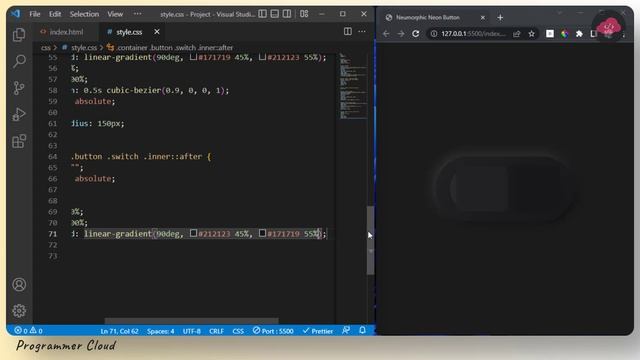
Task: Change indentation via Spaces: 4
Action: pos(160,331)
